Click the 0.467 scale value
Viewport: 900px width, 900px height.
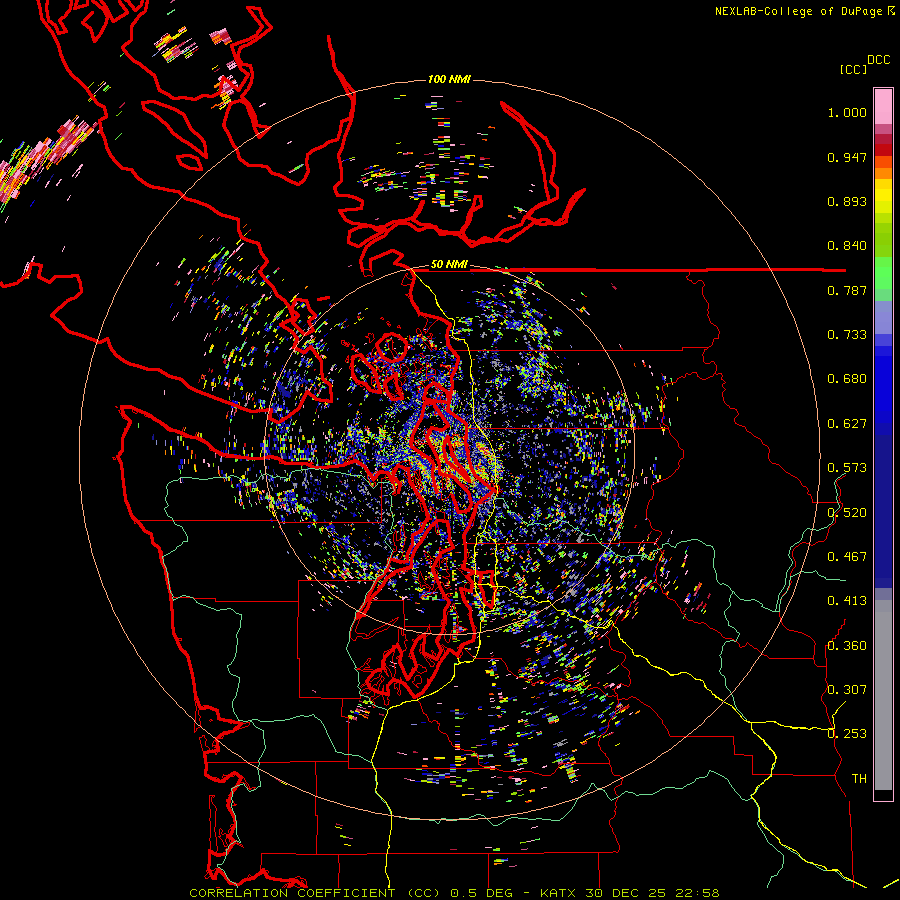click(x=847, y=557)
